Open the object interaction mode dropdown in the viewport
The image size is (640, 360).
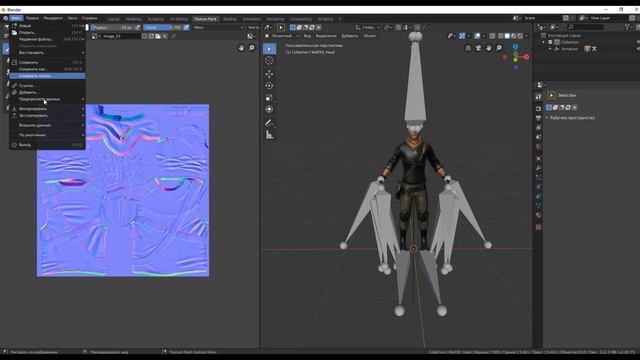(x=281, y=36)
